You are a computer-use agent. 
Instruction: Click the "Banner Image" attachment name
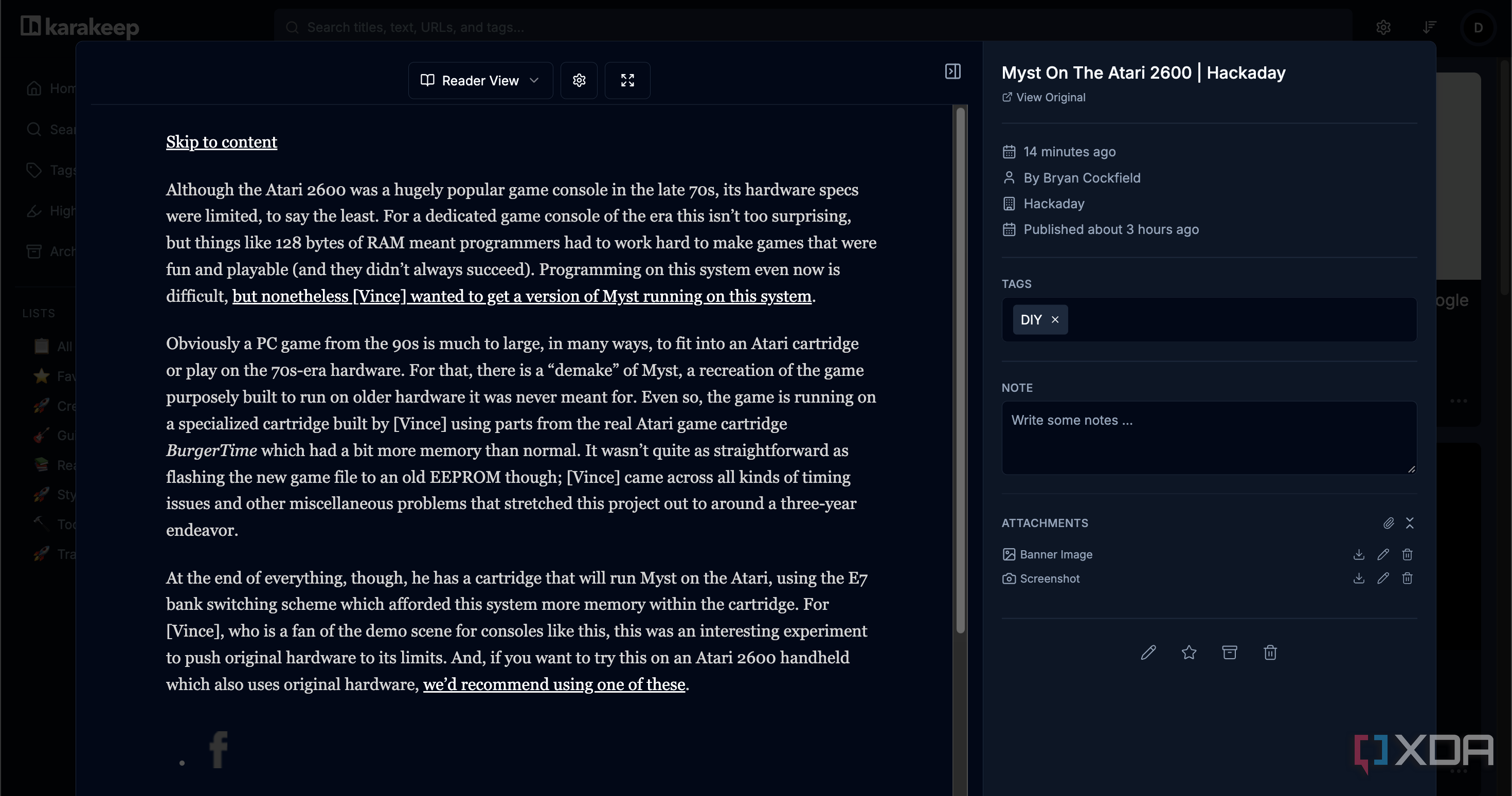coord(1056,554)
